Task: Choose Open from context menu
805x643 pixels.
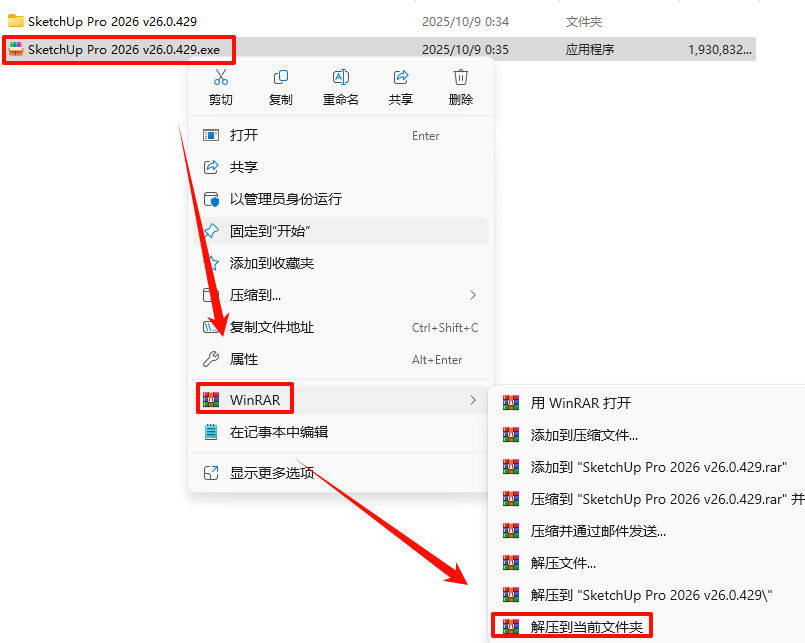Action: point(341,136)
